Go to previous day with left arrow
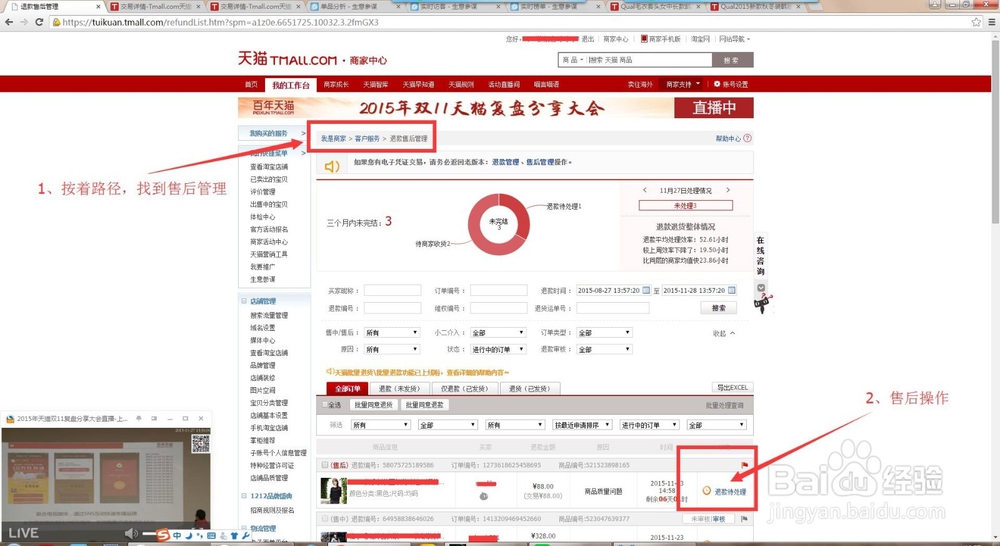Screen dimensions: 1000x546 [x=645, y=190]
